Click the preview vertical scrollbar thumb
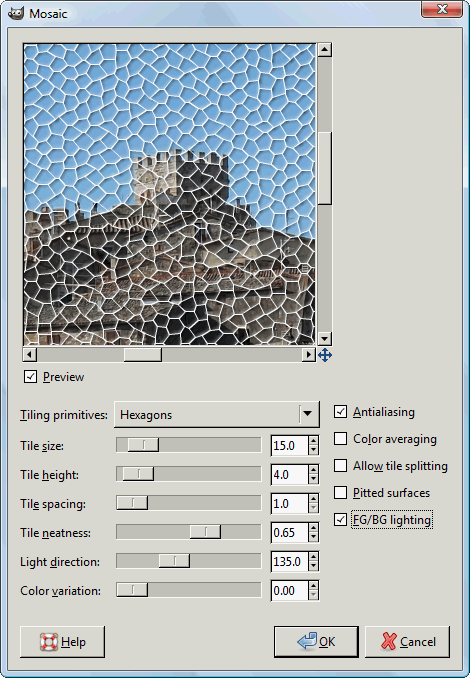This screenshot has height=678, width=470. click(324, 168)
